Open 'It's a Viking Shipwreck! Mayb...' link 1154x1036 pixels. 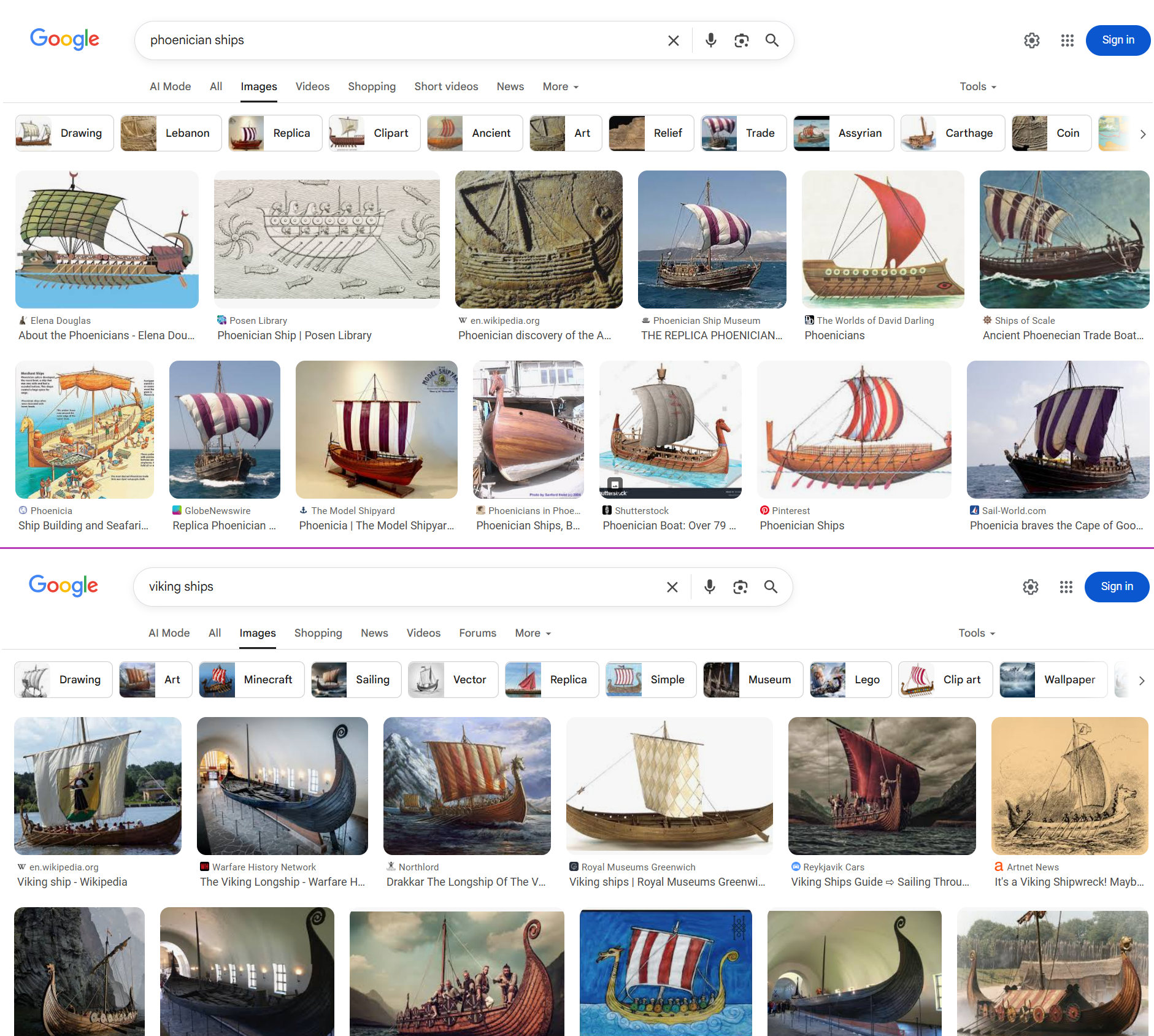[x=1069, y=882]
